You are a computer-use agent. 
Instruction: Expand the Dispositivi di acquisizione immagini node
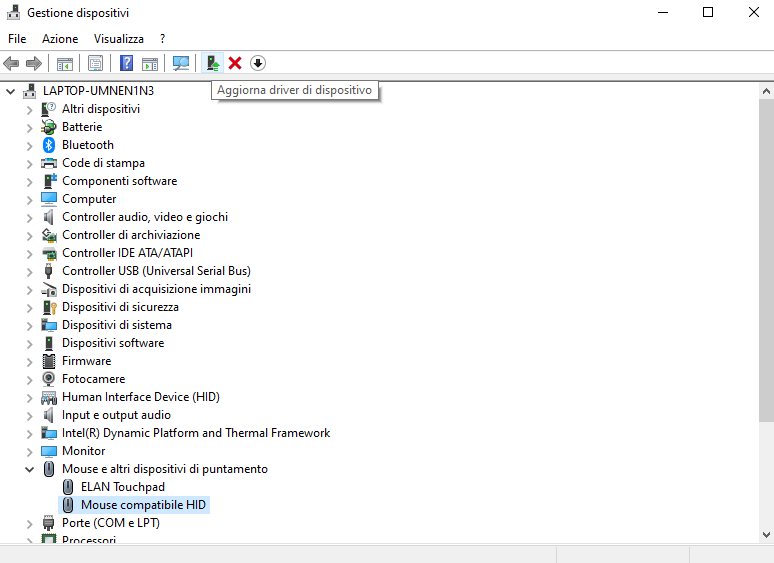point(29,290)
